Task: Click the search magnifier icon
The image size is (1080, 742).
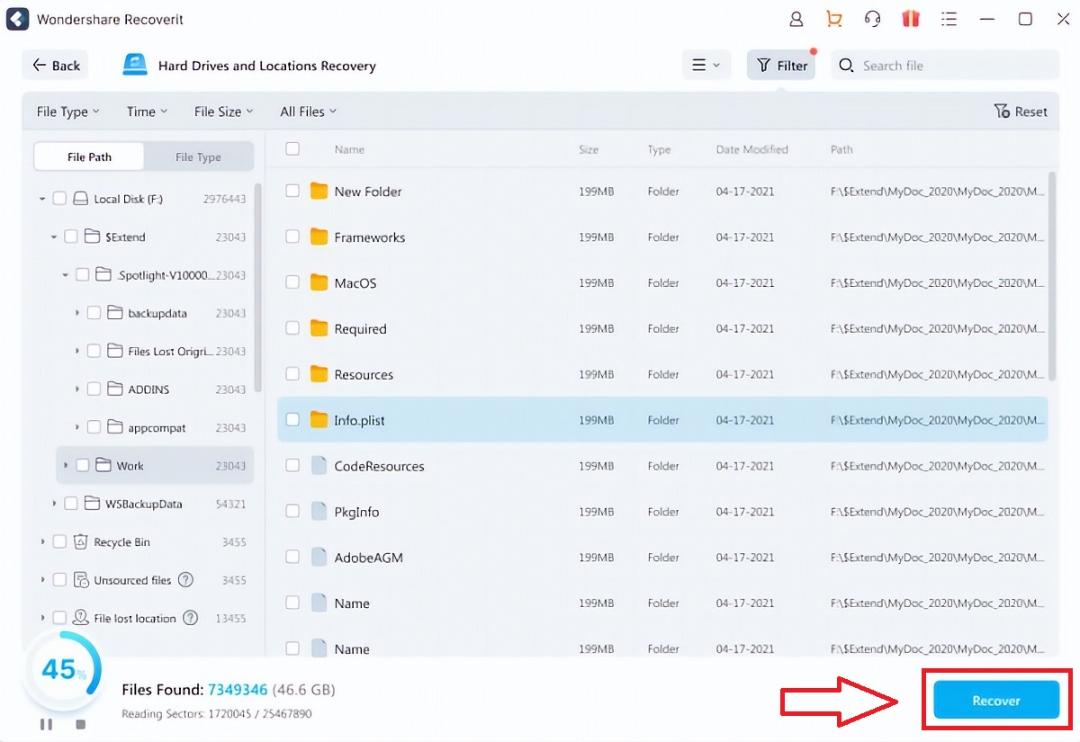Action: point(847,65)
